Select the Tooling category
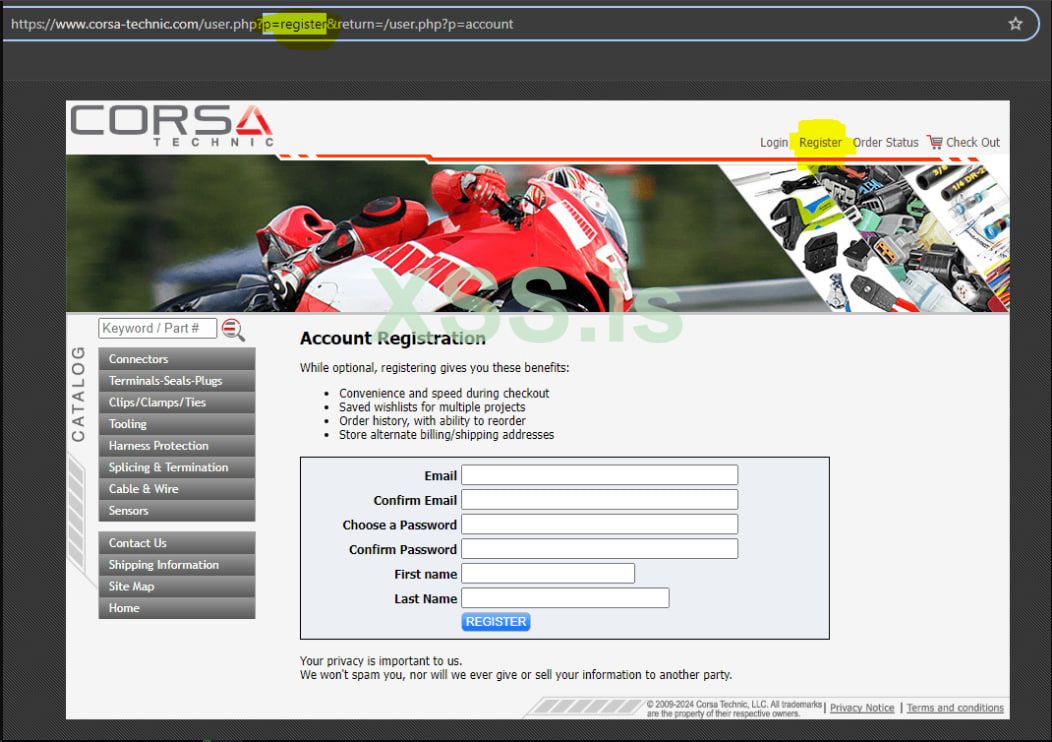Image resolution: width=1052 pixels, height=742 pixels. (x=176, y=424)
